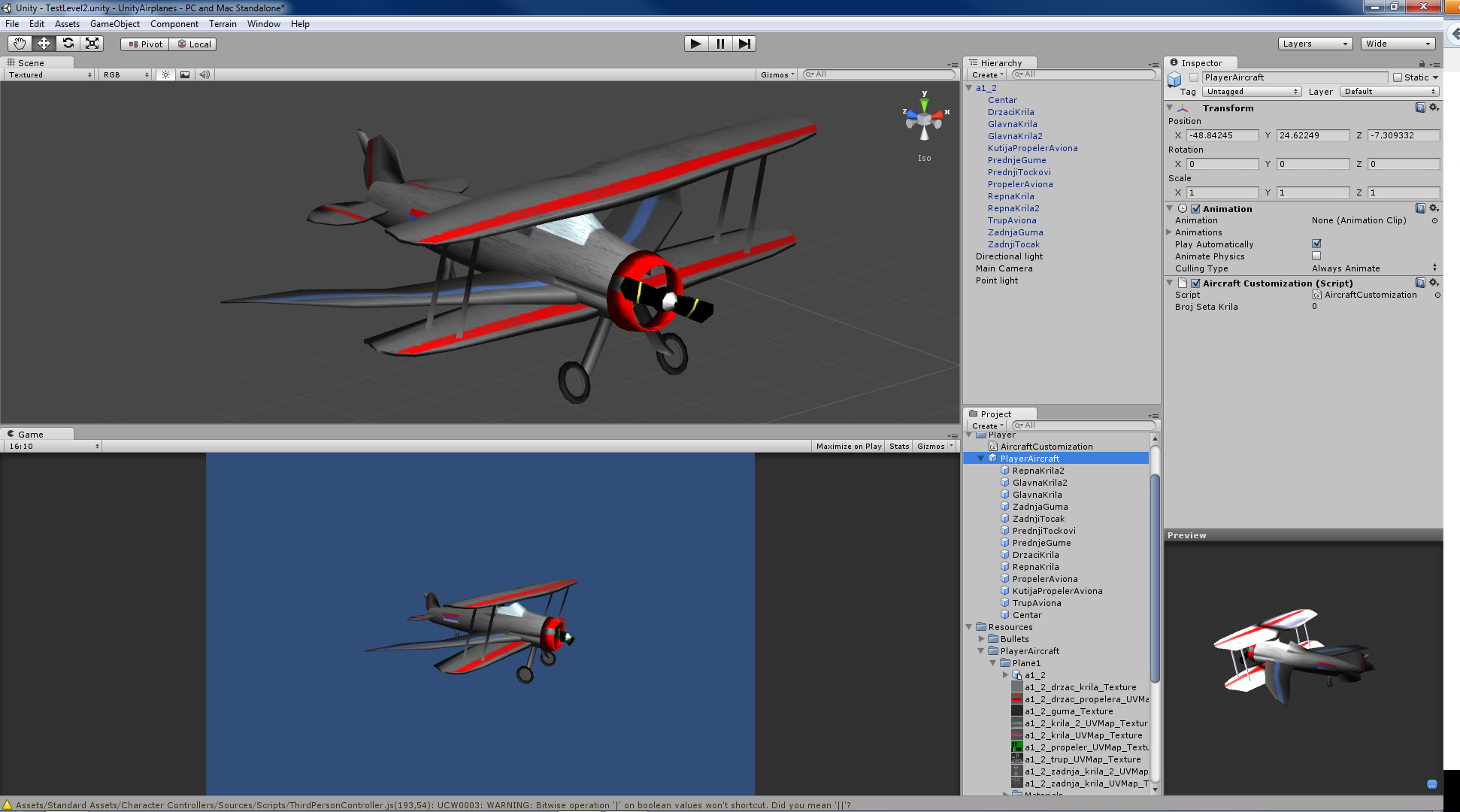Viewport: 1460px width, 812px height.
Task: Open the Culling Type dropdown
Action: tap(1374, 268)
